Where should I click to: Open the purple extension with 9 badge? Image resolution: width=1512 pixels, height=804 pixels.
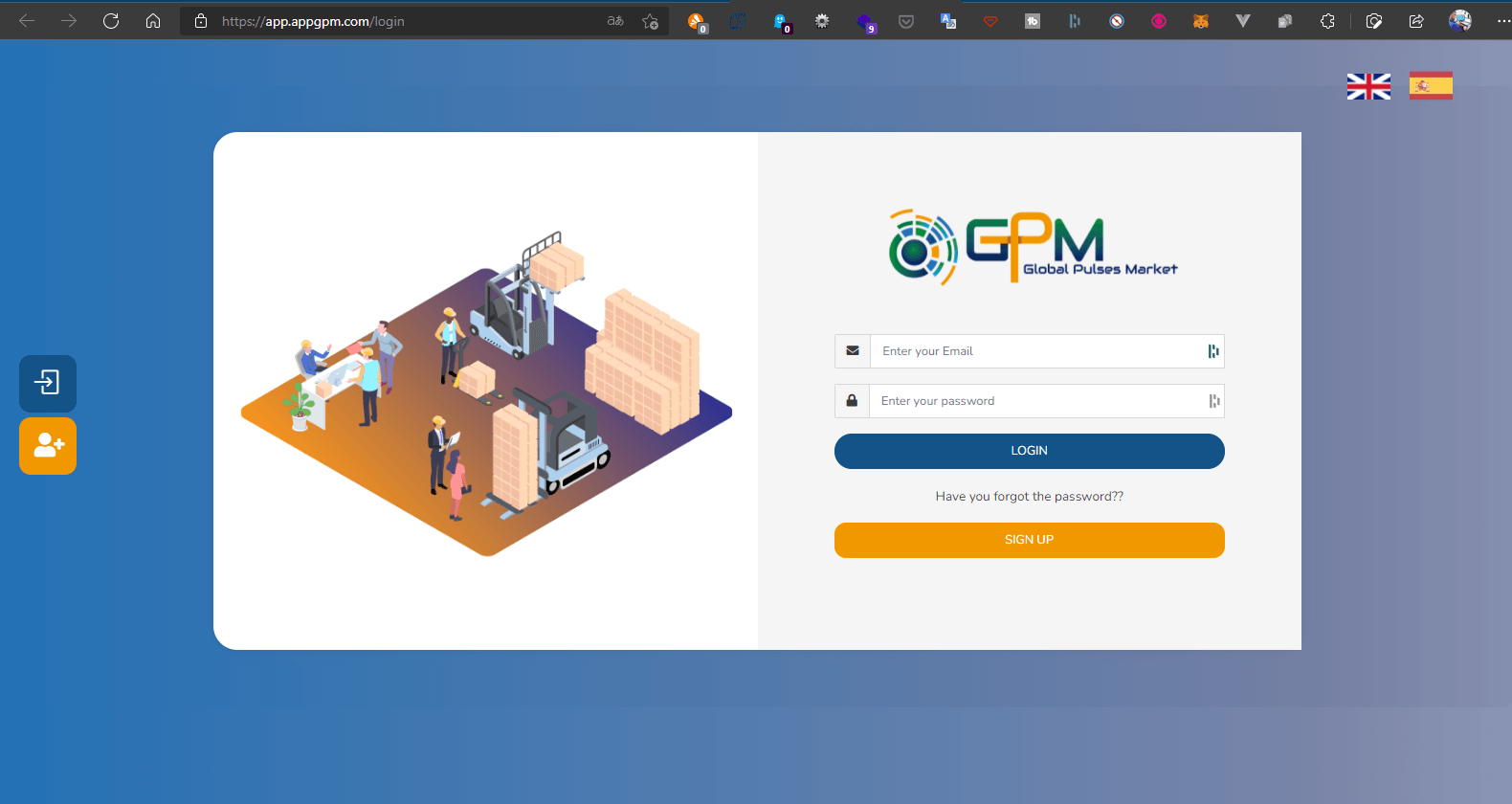coord(865,21)
